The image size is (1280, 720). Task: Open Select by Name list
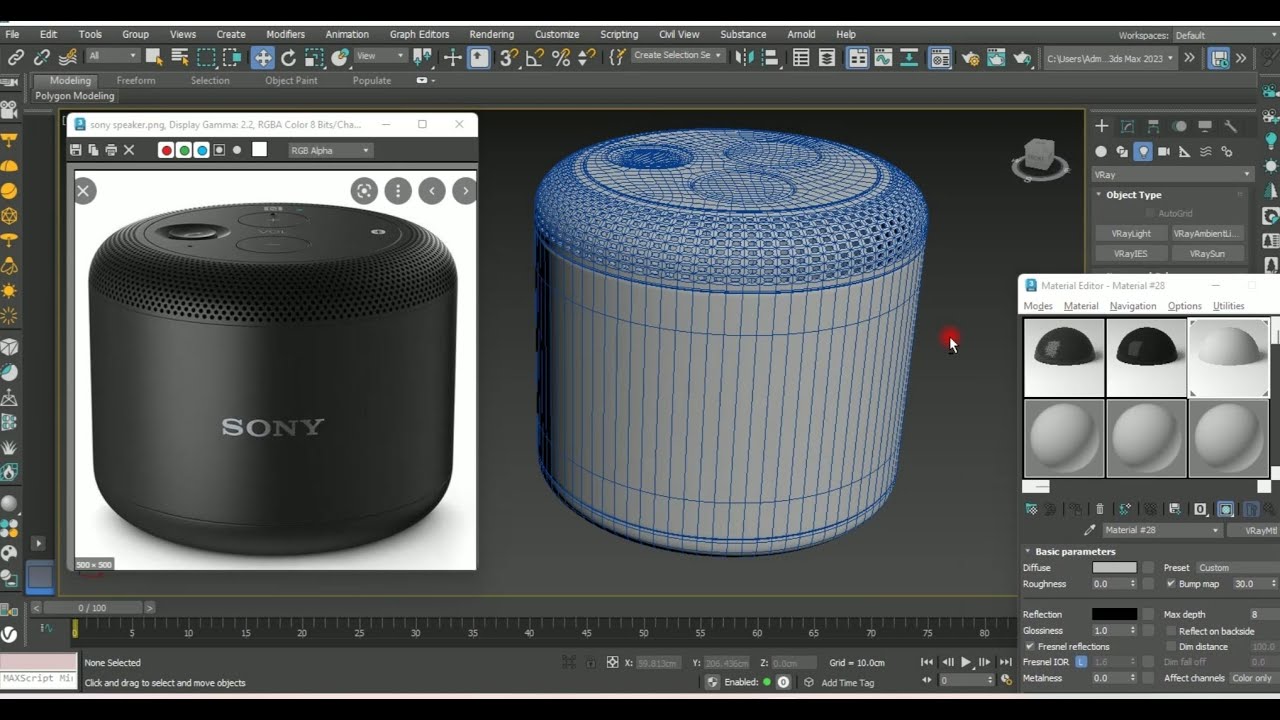coord(180,57)
